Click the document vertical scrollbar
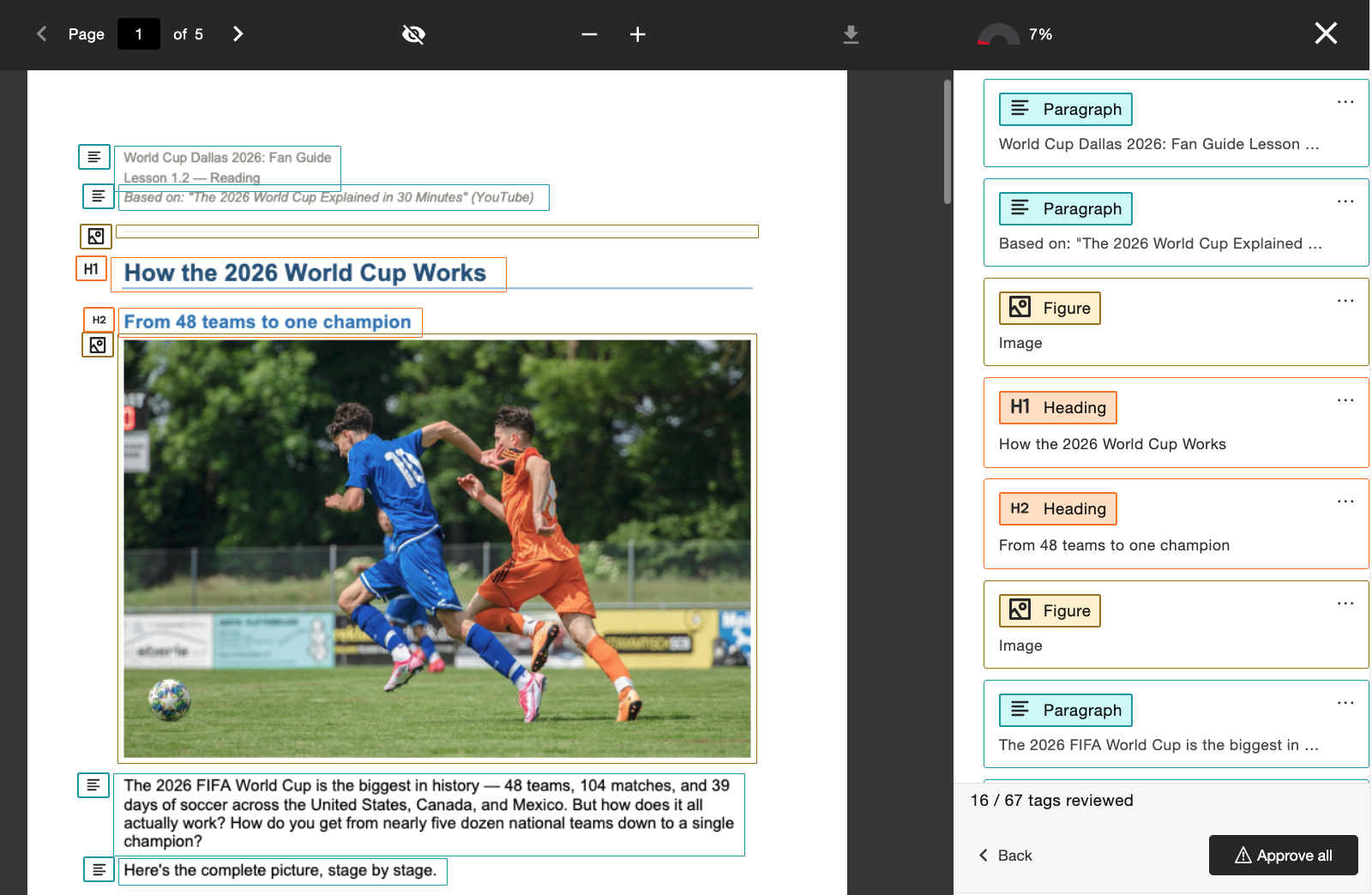Image resolution: width=1372 pixels, height=895 pixels. 948,141
